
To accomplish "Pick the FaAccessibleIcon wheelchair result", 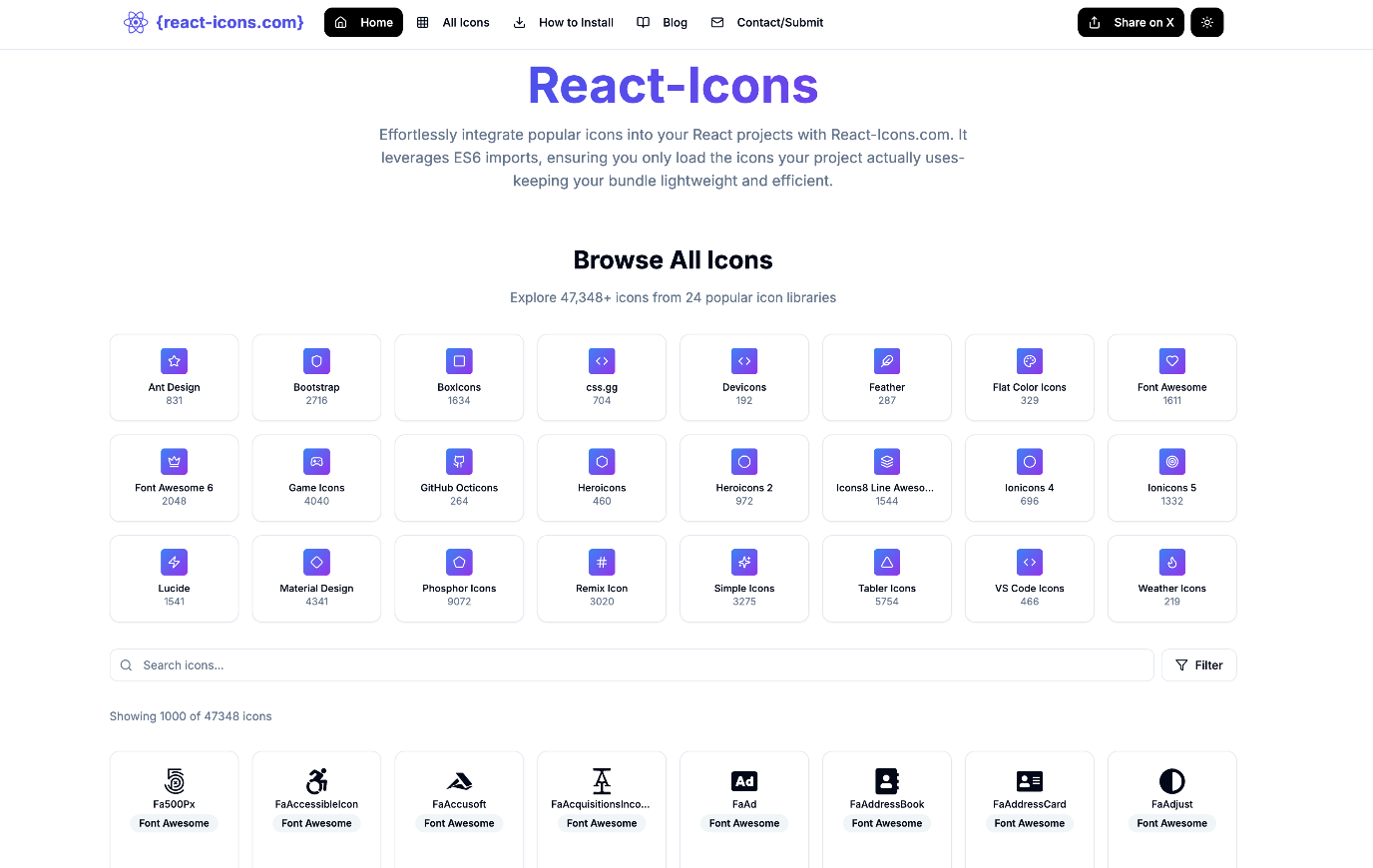I will [316, 781].
